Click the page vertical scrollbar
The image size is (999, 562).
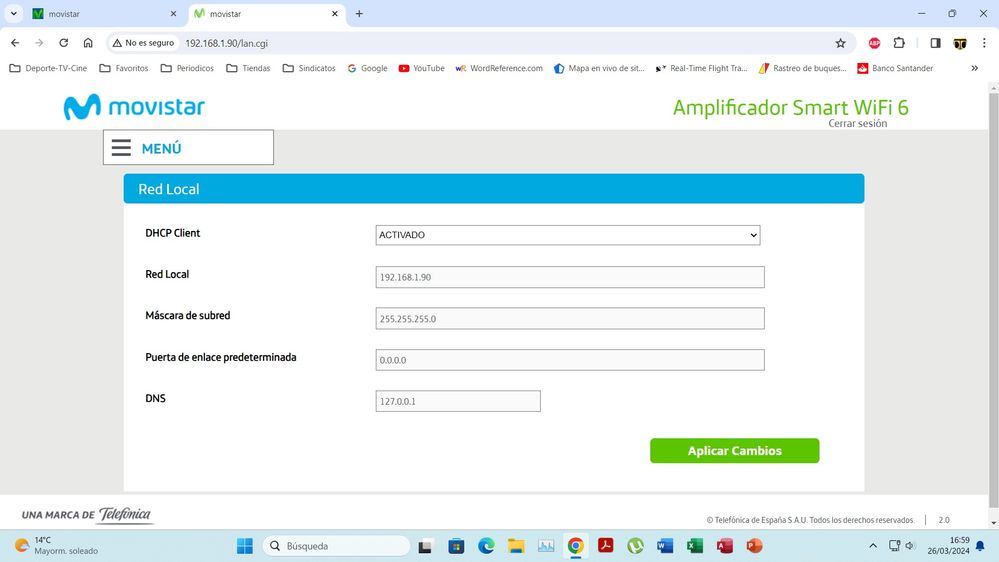point(993,300)
